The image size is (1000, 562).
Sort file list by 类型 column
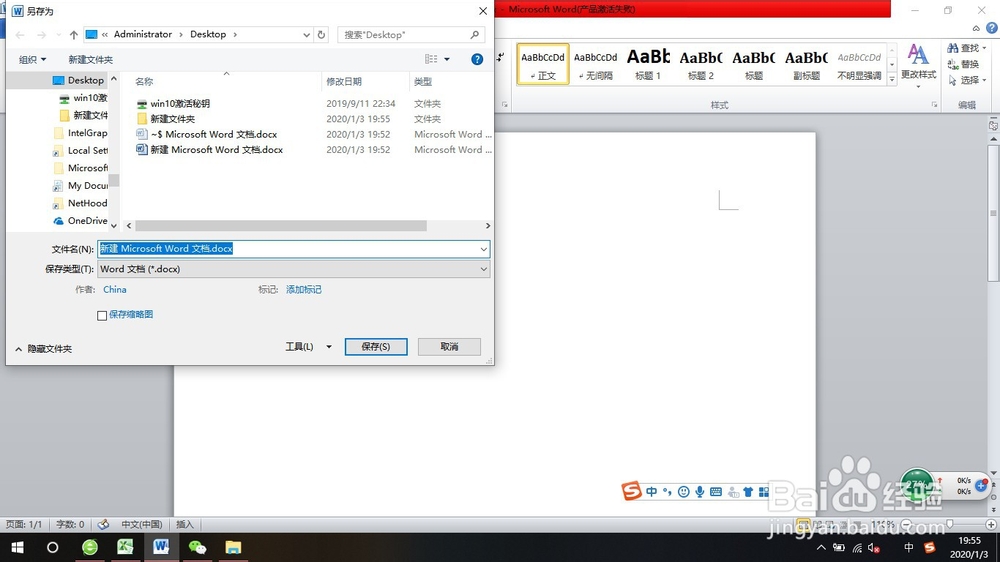tap(423, 82)
